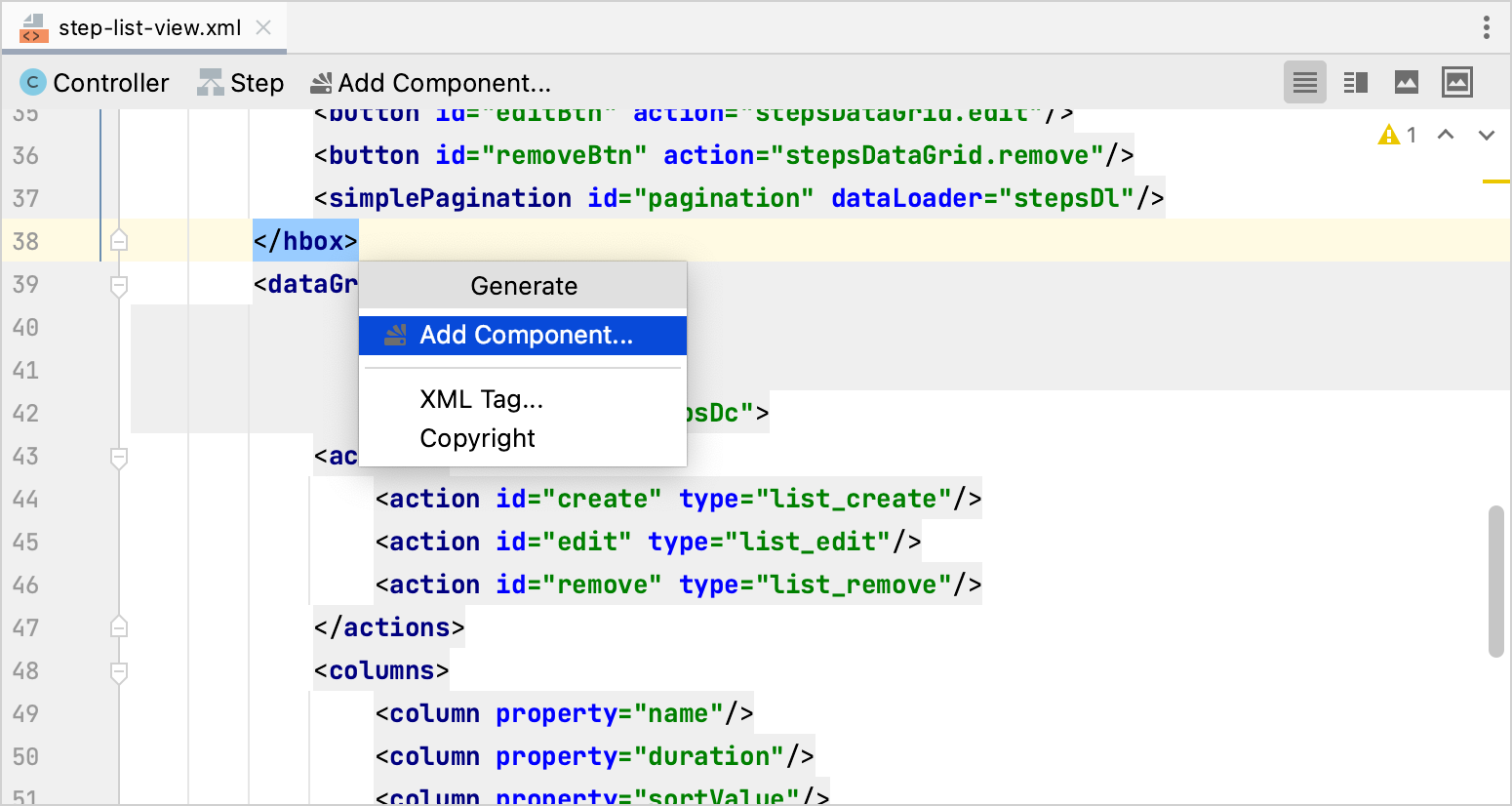Screen dimensions: 1512x806
Task: Choose Copyright from Generate menu
Action: [x=477, y=438]
